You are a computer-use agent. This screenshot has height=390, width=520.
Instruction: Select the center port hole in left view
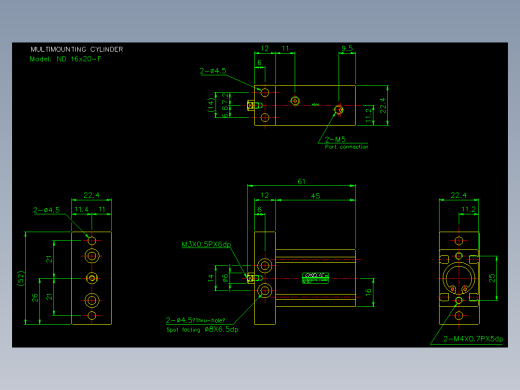tap(92, 278)
